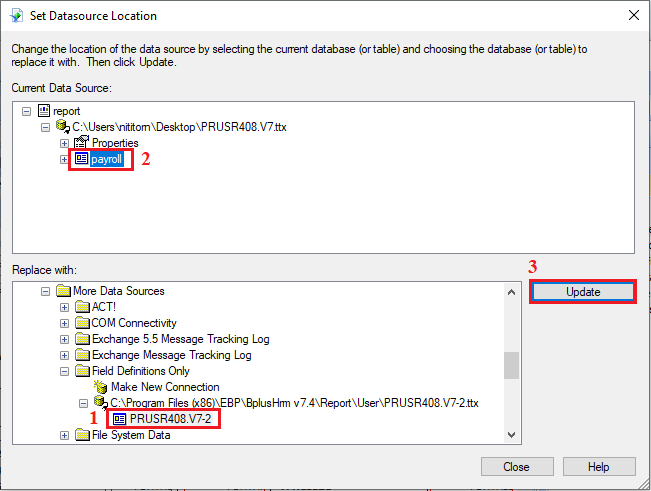Click the Update button

[583, 291]
